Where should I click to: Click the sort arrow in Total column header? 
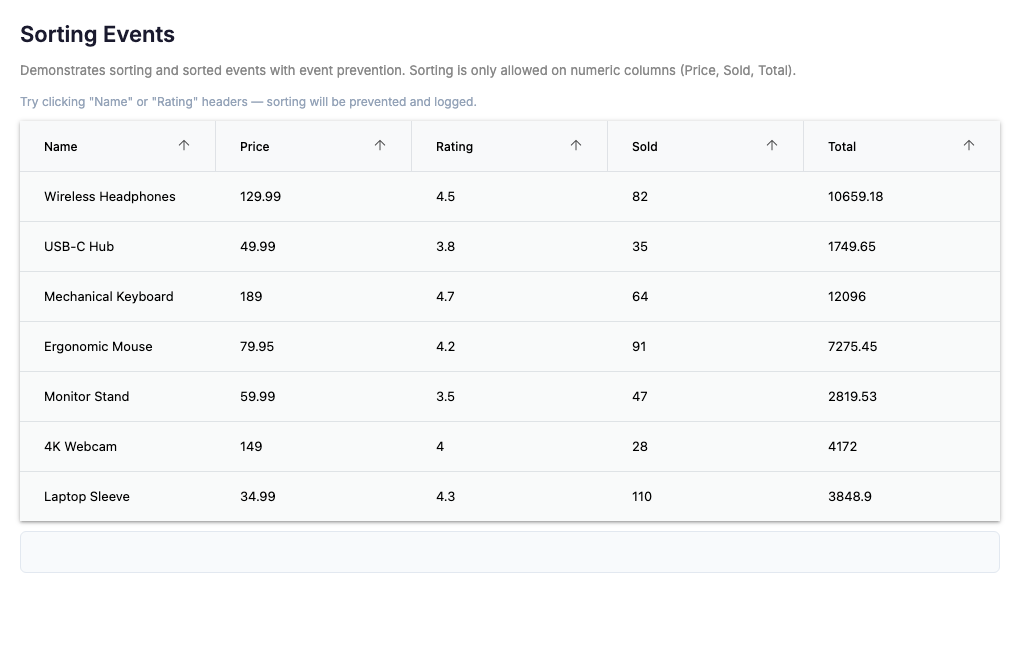(x=968, y=146)
